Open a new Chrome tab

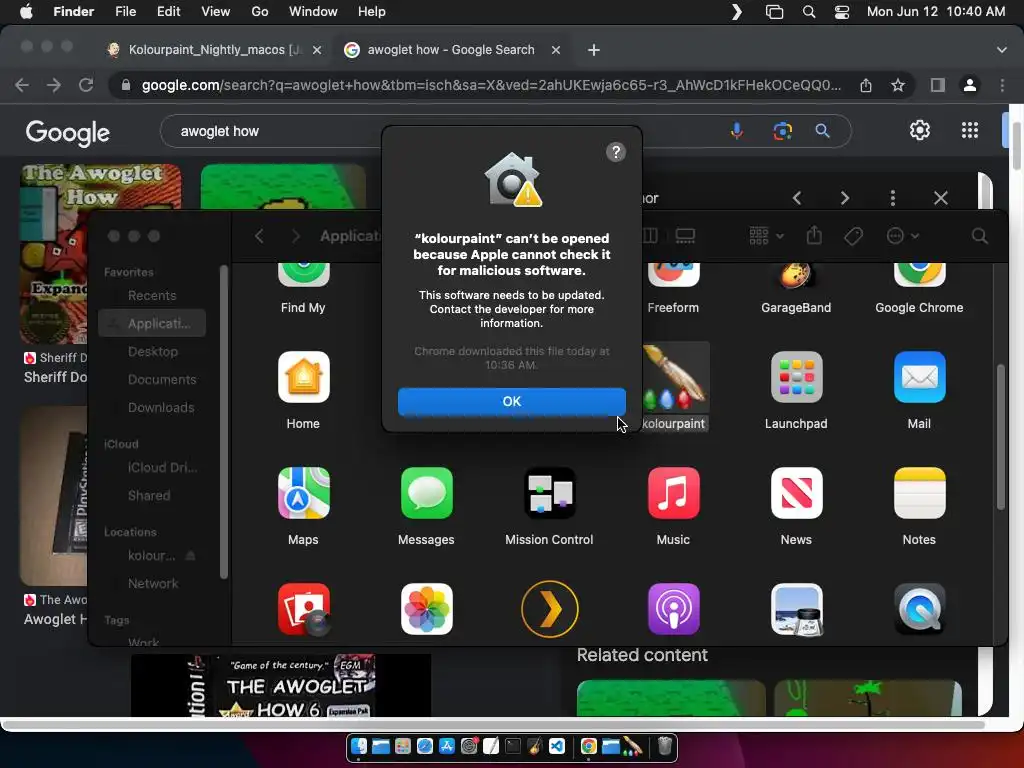[593, 50]
